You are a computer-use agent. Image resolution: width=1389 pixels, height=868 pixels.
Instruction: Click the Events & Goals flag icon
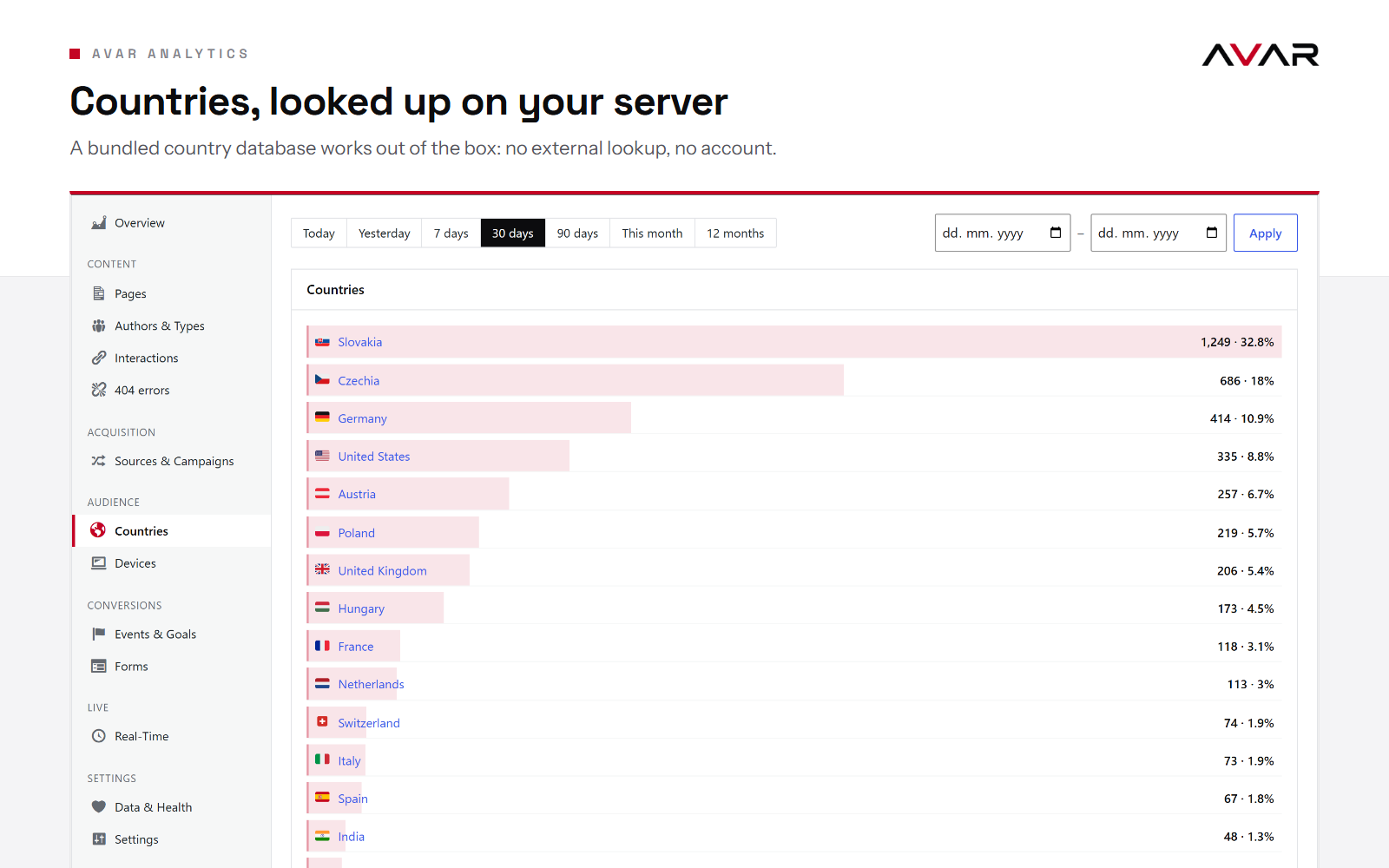(99, 634)
